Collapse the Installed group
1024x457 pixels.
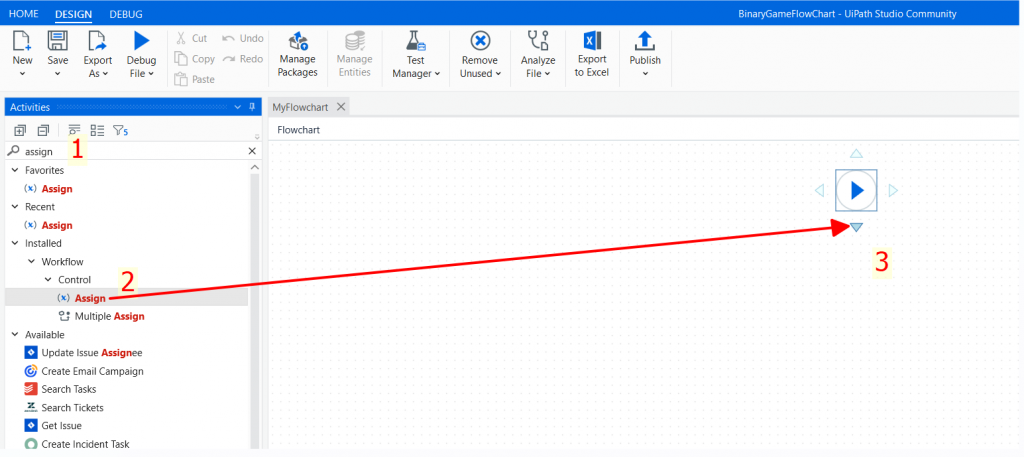click(15, 244)
